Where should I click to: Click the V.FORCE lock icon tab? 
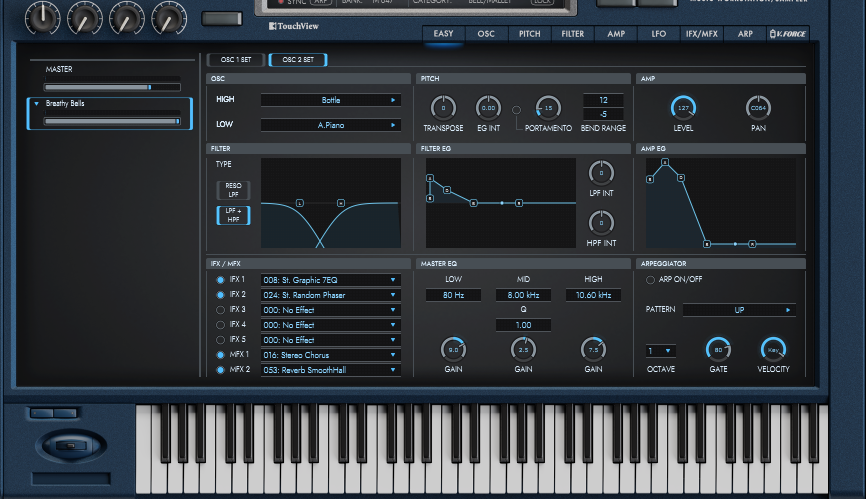click(x=788, y=34)
